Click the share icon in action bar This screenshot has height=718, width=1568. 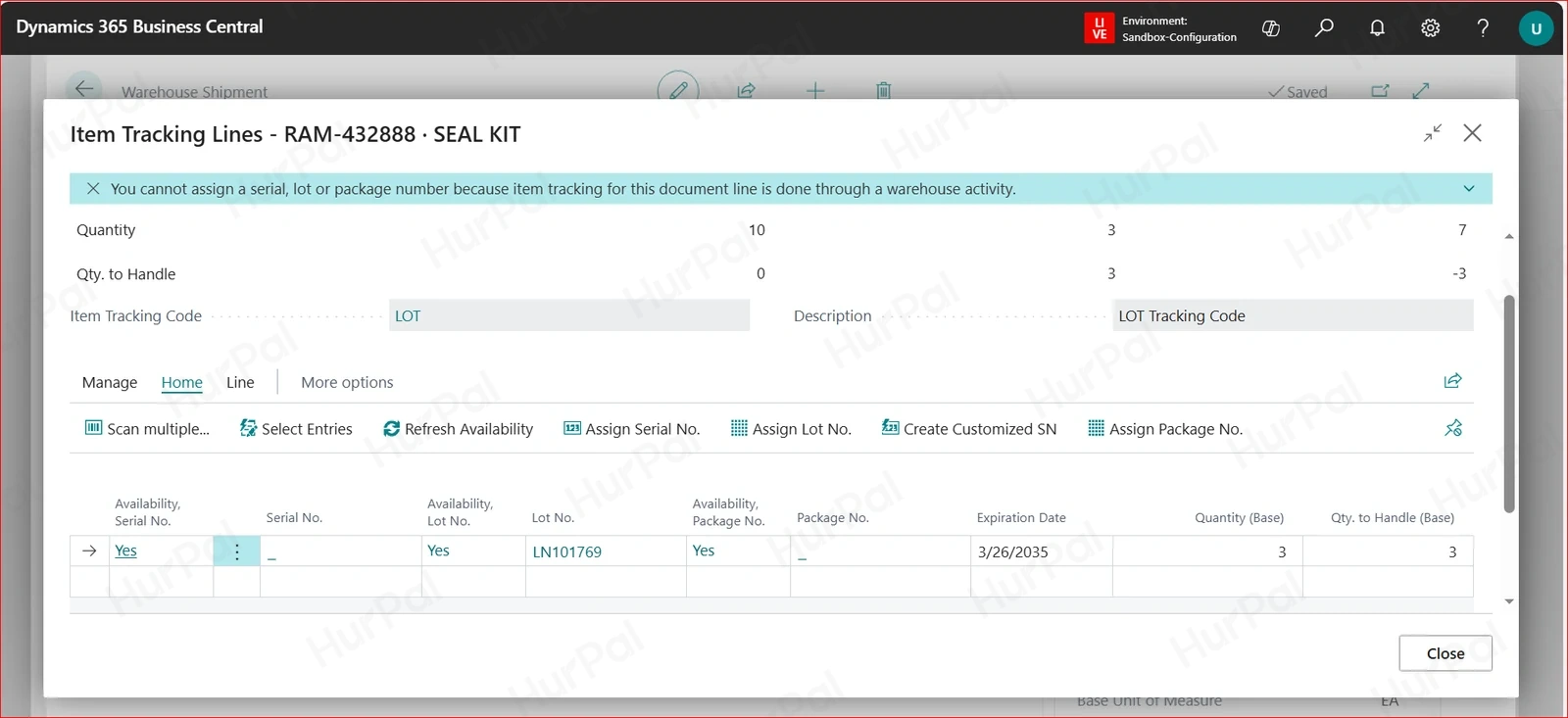tap(1452, 381)
